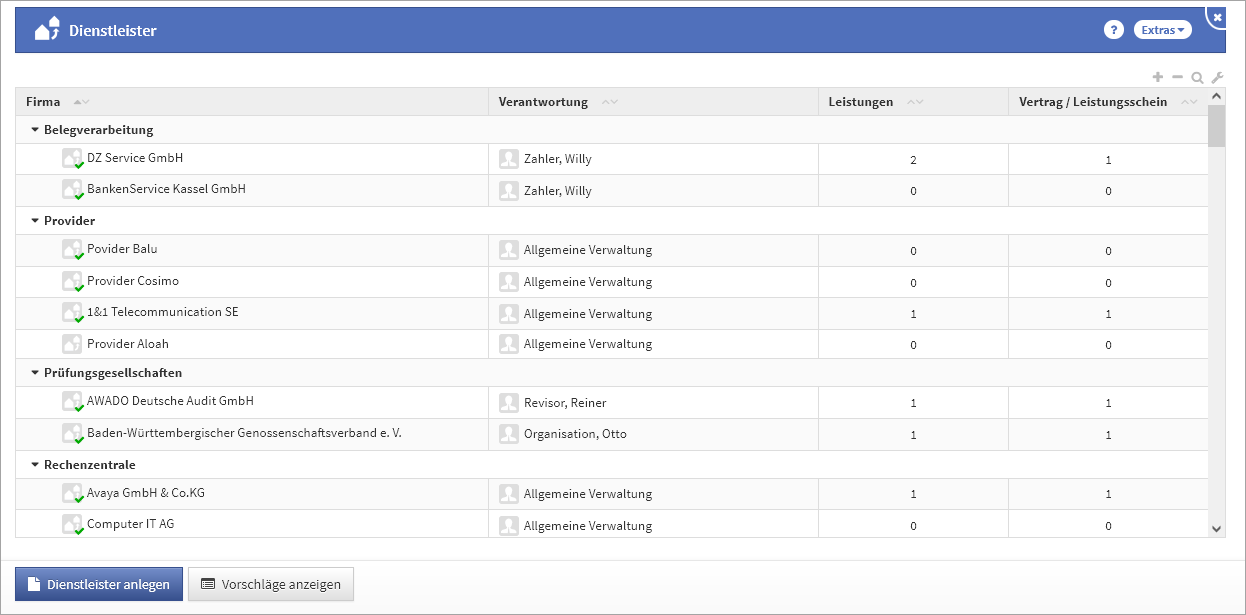
Task: Collapse the Belegverarbeitung group
Action: point(35,130)
